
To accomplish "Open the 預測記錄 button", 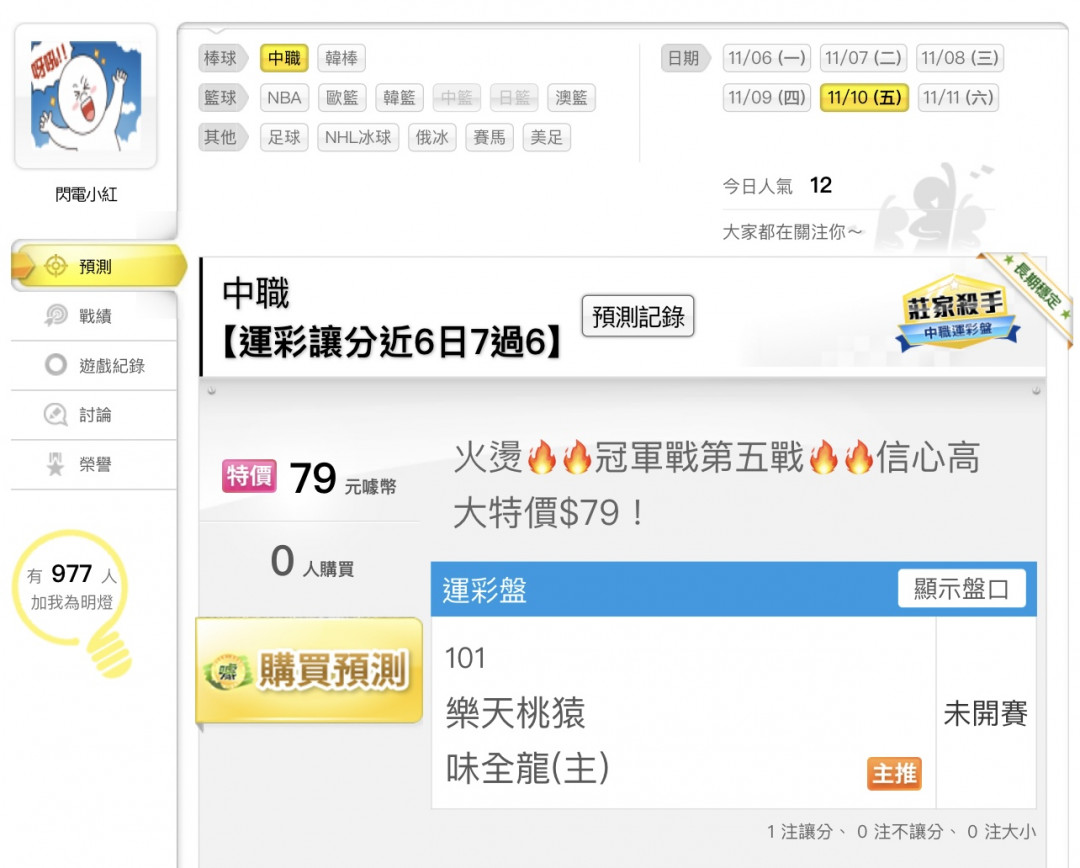I will click(638, 316).
